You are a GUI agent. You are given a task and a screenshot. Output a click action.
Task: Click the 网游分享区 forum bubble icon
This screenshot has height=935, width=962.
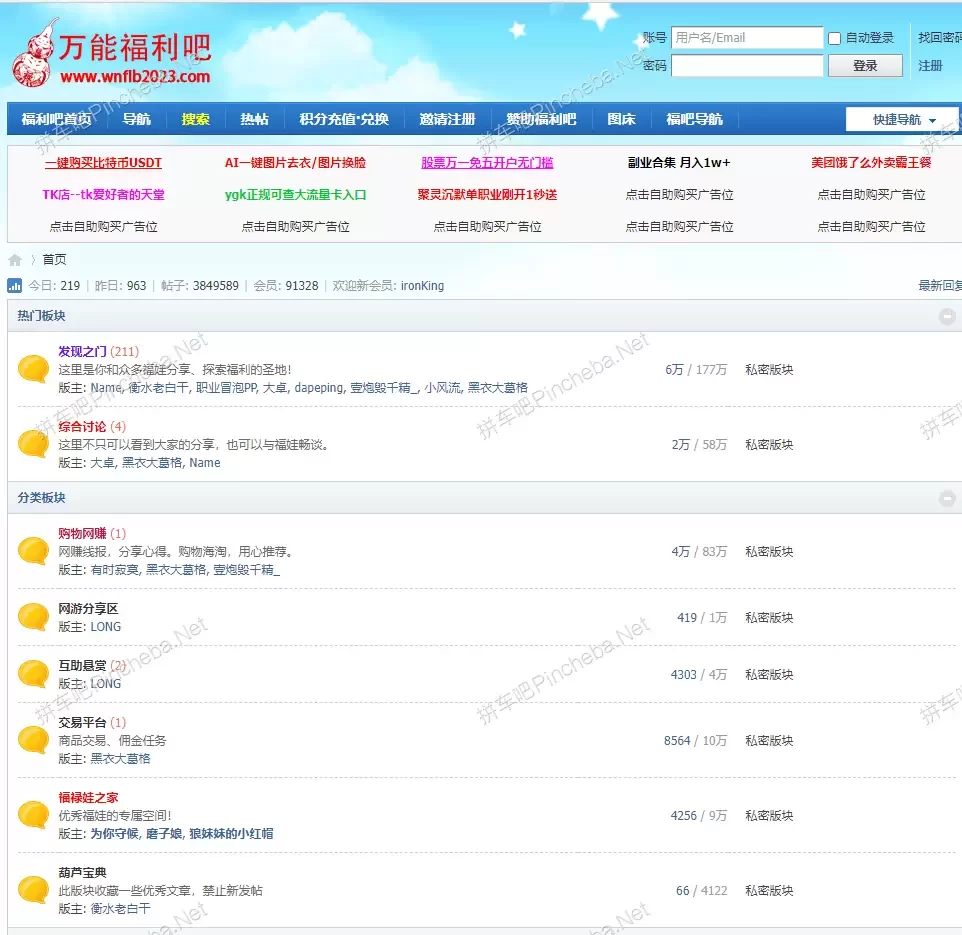click(x=33, y=618)
